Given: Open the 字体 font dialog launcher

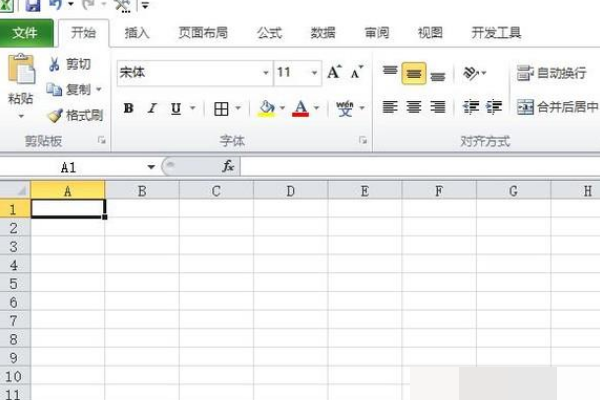Looking at the screenshot, I should 363,140.
